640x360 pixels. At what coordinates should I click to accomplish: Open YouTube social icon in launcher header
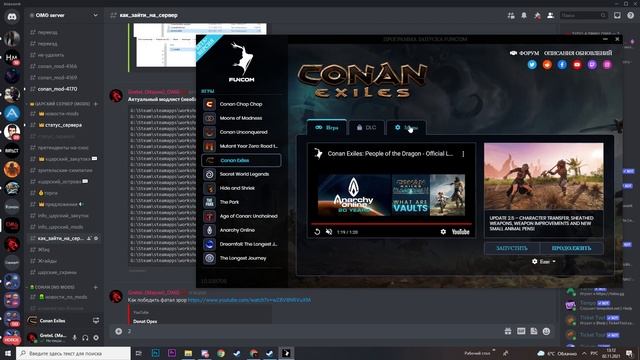577,64
